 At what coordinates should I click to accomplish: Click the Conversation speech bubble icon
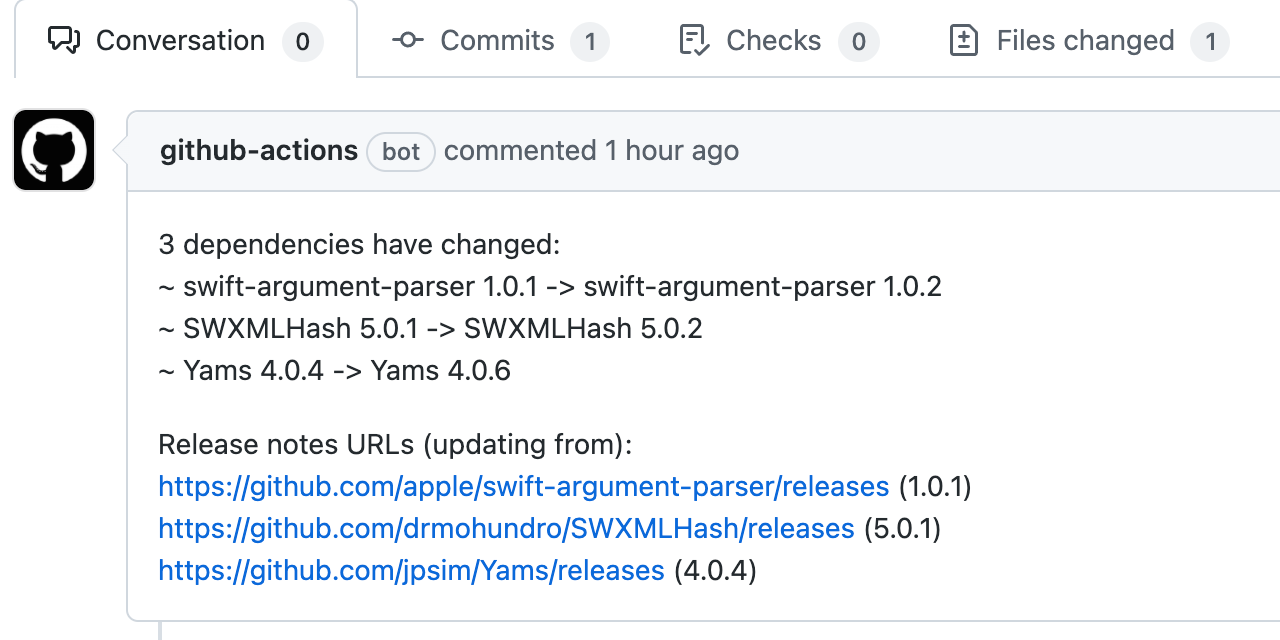pos(64,40)
